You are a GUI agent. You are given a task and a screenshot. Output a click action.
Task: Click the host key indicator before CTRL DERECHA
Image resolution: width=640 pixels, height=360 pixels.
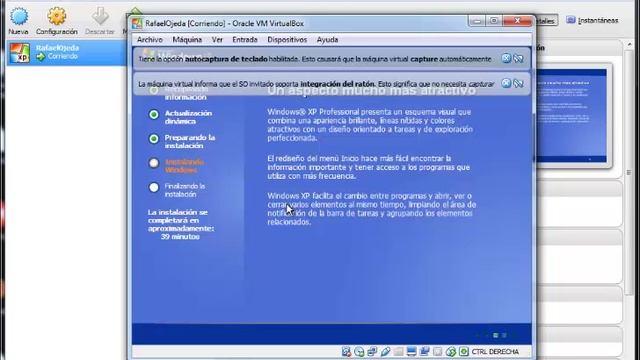click(464, 351)
